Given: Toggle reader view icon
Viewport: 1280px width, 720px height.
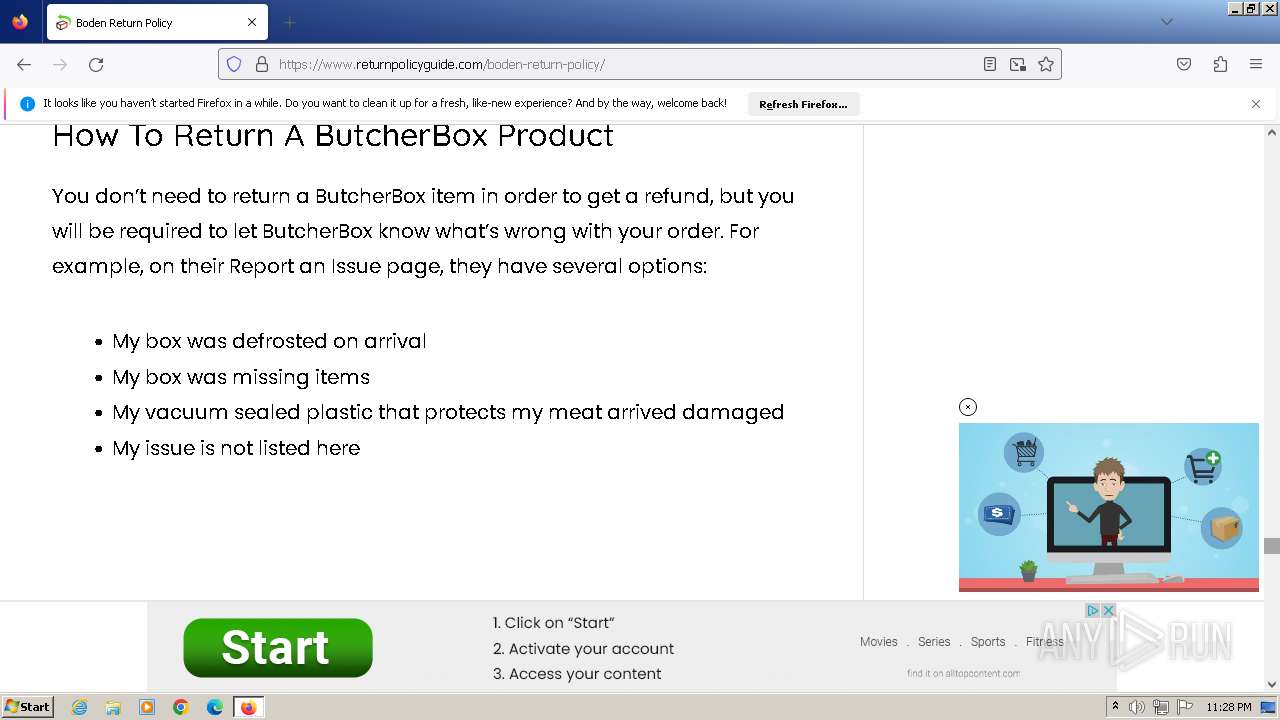Looking at the screenshot, I should tap(990, 64).
